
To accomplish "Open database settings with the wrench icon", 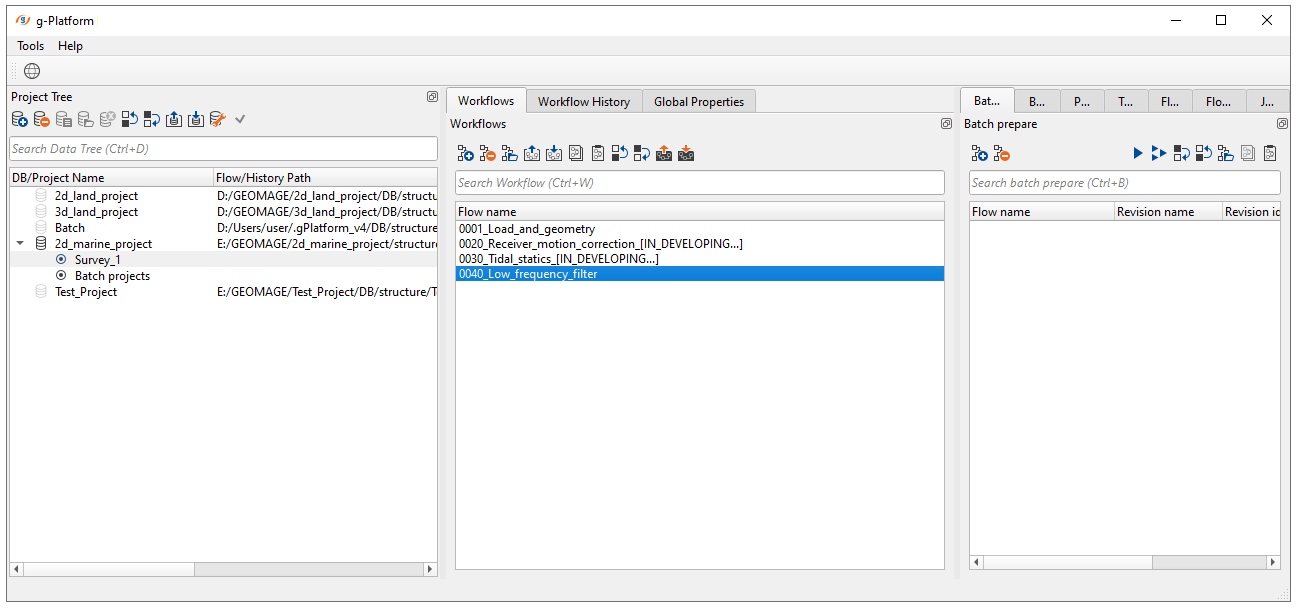I will [218, 120].
